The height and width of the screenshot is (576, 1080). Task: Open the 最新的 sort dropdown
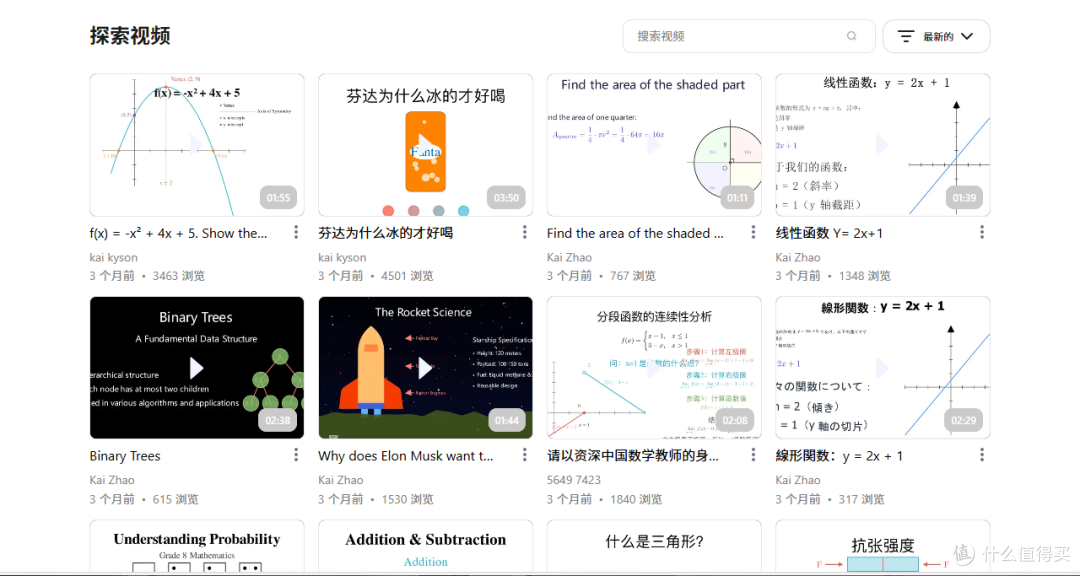click(936, 37)
